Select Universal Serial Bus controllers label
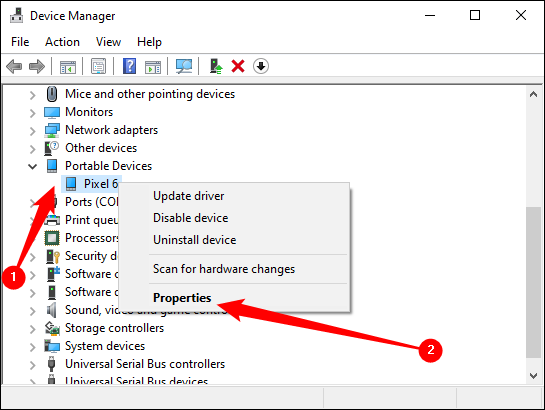Image resolution: width=545 pixels, height=410 pixels. click(x=145, y=364)
